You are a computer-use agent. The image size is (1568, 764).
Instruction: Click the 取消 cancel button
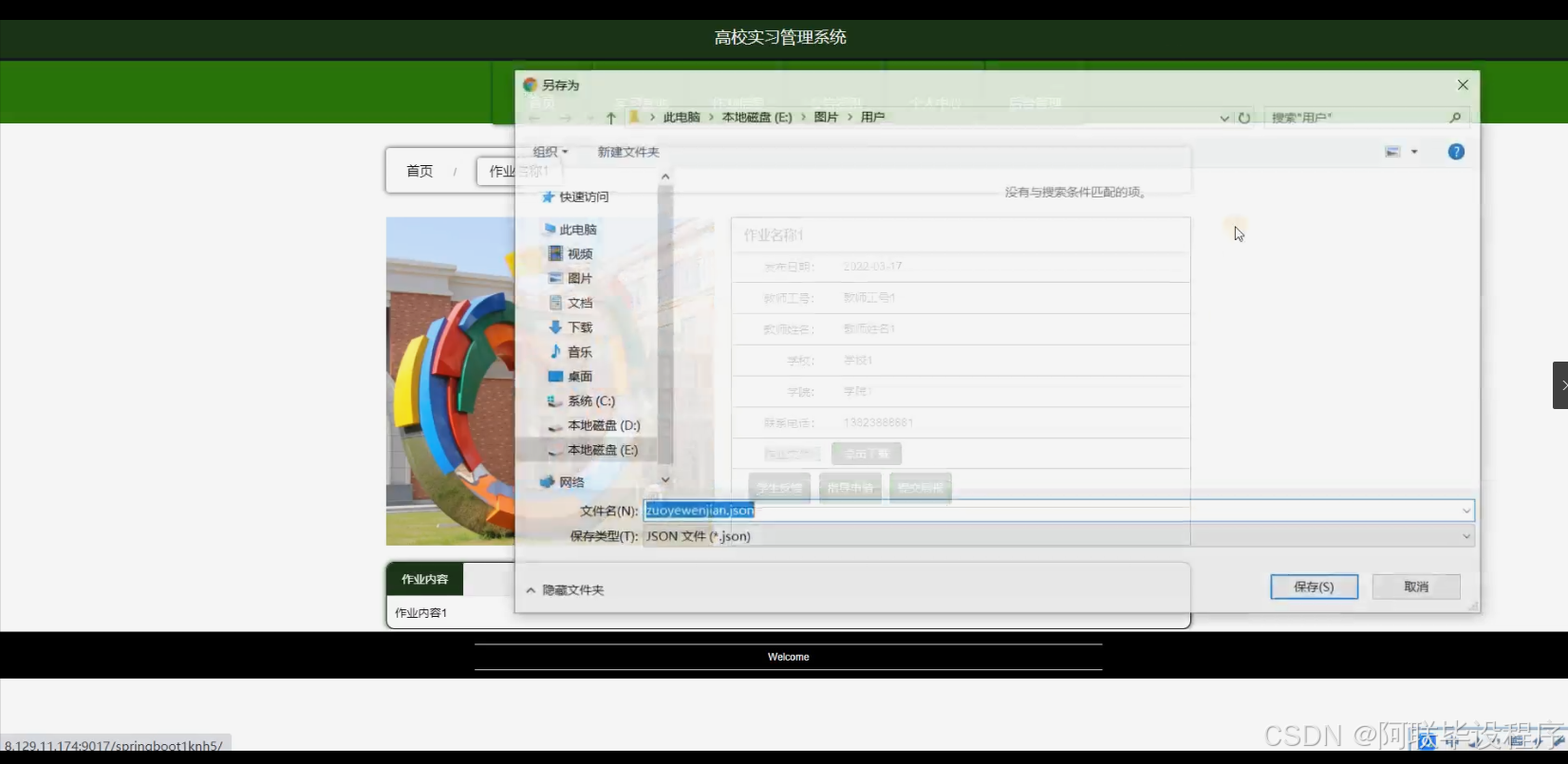tap(1416, 587)
